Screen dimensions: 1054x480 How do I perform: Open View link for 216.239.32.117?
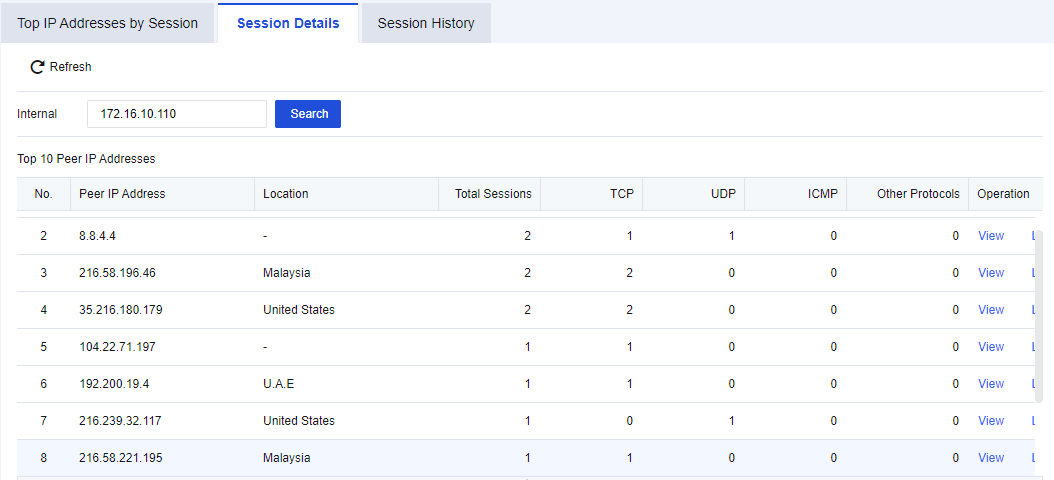pos(990,421)
